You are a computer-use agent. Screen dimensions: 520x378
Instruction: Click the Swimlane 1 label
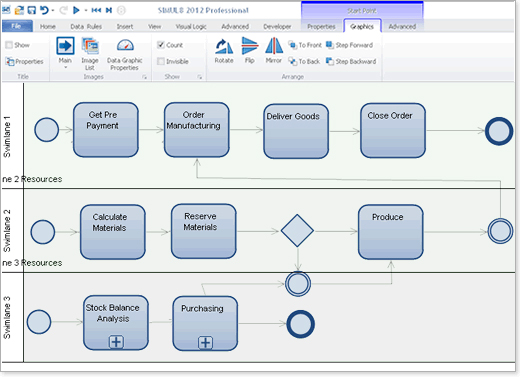pyautogui.click(x=7, y=137)
